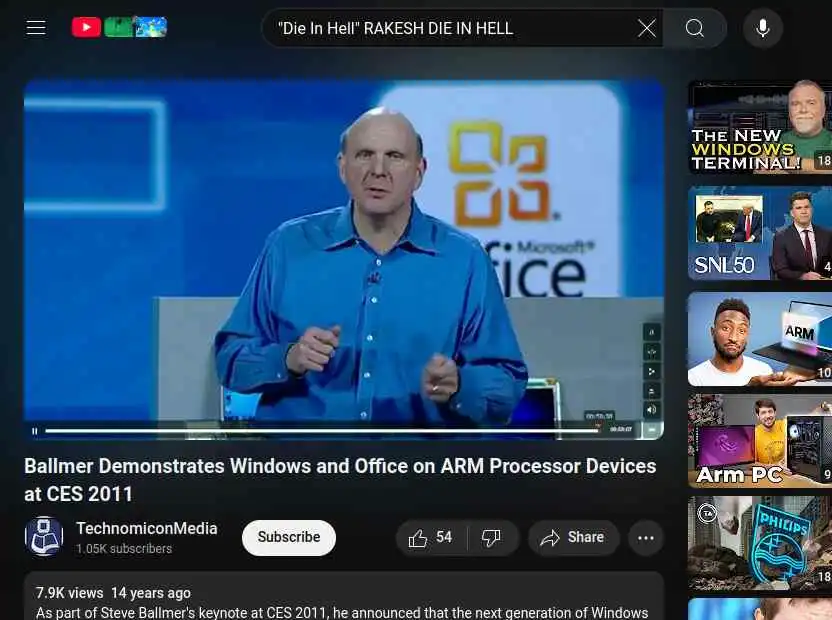
Task: Open the Philips suggested video thumbnail
Action: click(x=760, y=543)
